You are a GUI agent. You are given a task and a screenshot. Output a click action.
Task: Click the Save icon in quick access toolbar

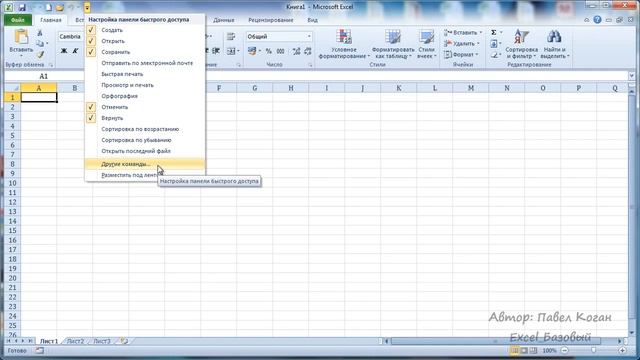coord(22,7)
